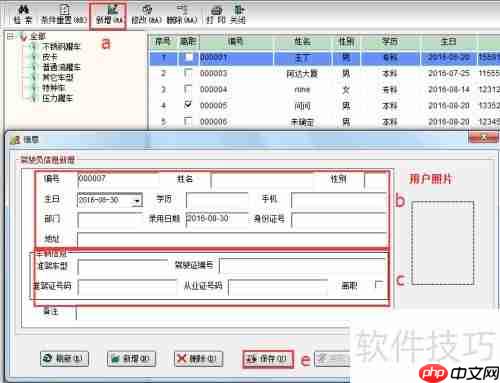Click the 修改 edit toolbar icon

[147, 15]
